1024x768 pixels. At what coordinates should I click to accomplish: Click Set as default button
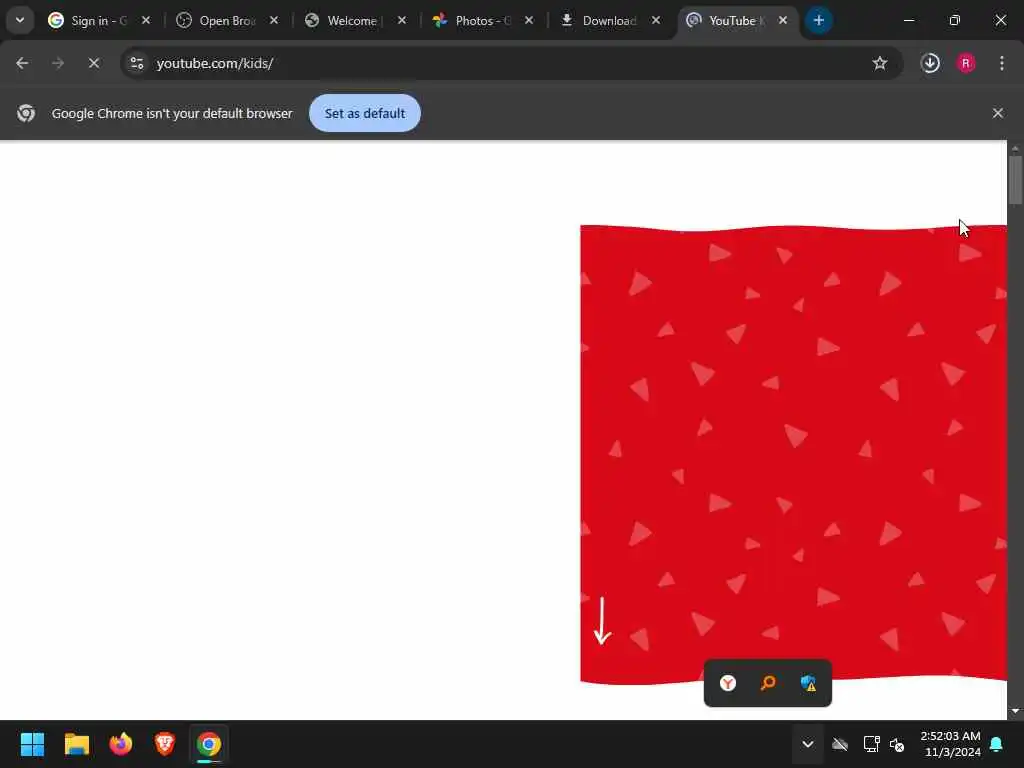tap(365, 113)
